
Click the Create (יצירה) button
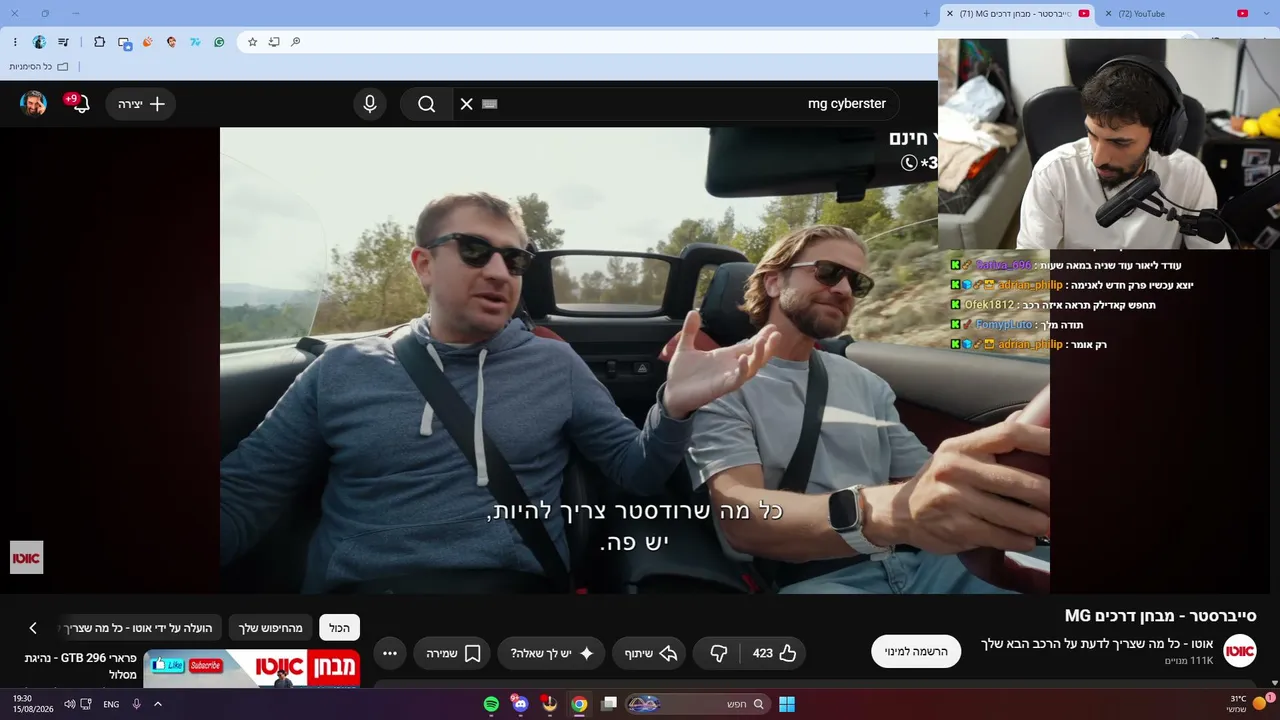coord(141,104)
